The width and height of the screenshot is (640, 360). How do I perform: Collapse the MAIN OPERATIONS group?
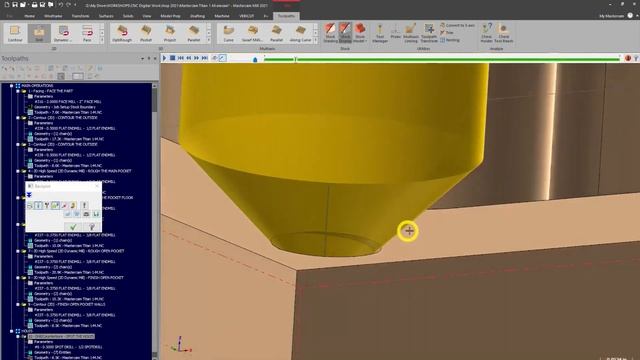pos(11,86)
